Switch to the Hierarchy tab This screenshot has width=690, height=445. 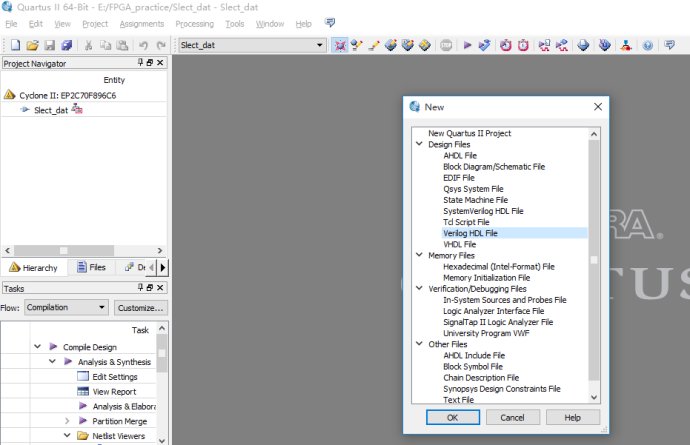coord(33,267)
